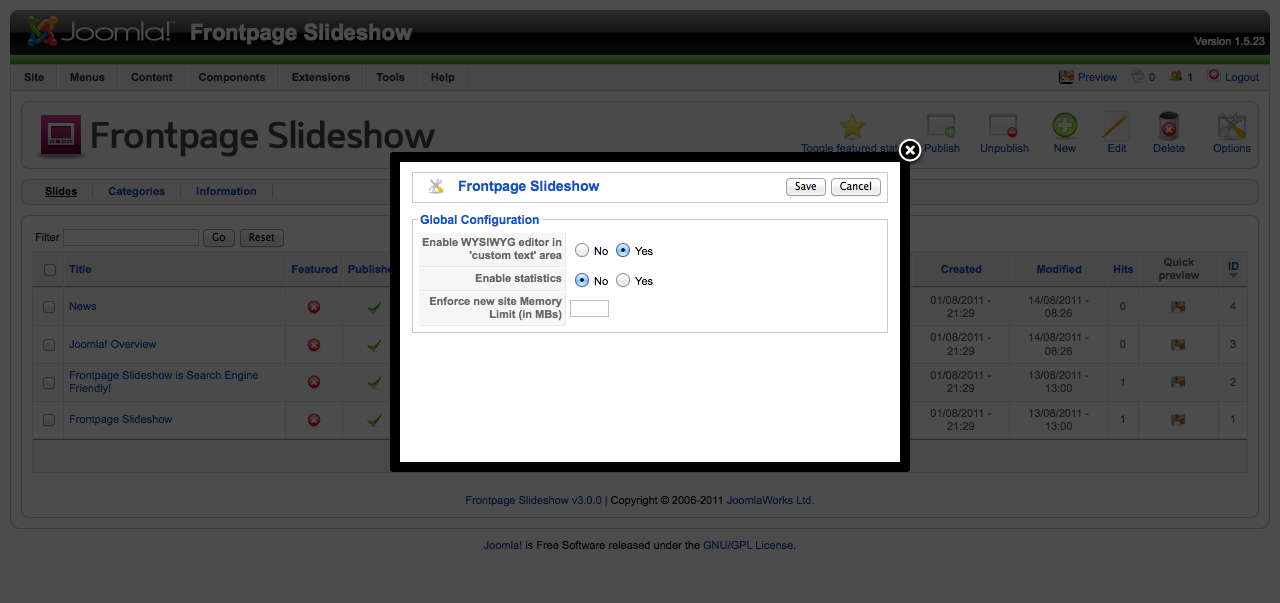This screenshot has height=603, width=1280.
Task: Click the Edit pencil toolbar icon
Action: [1116, 126]
